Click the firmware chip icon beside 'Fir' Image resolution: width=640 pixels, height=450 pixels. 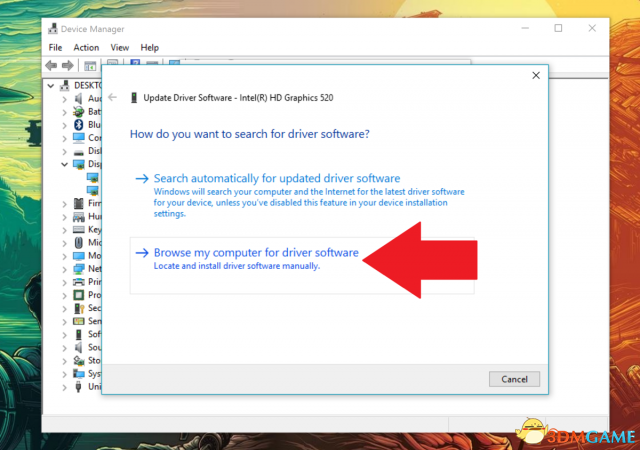(78, 203)
